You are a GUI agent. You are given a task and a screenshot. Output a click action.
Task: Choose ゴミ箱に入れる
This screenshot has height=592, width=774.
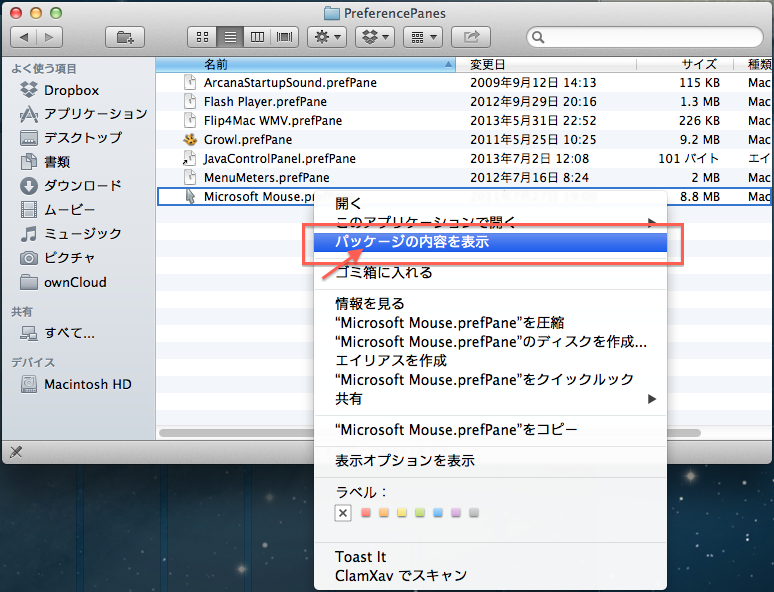pos(490,272)
